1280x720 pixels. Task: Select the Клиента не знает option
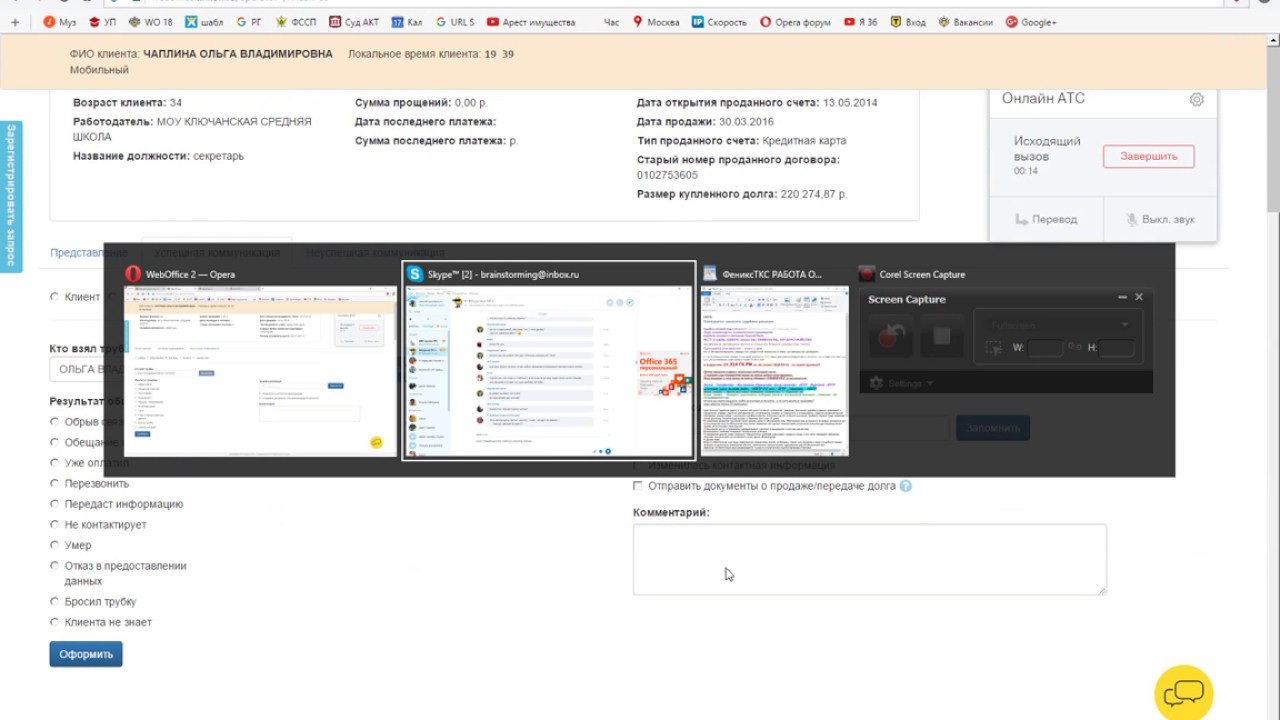tap(55, 622)
